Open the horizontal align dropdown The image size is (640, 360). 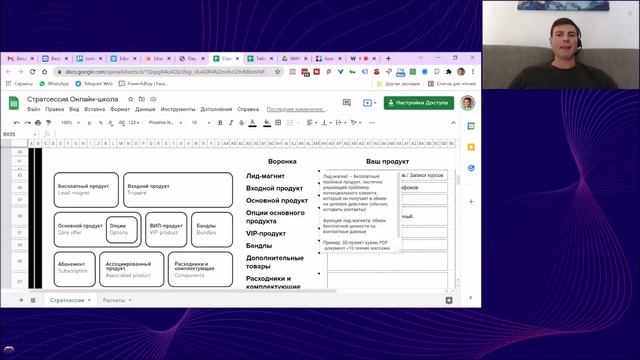pos(311,122)
